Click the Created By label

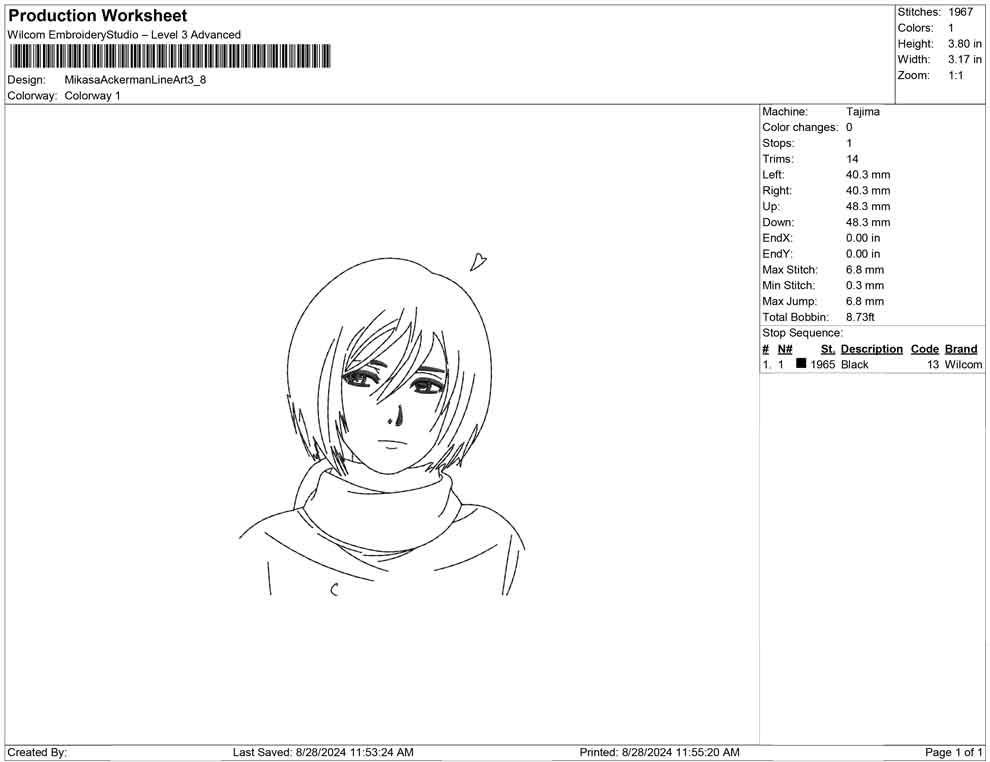37,753
